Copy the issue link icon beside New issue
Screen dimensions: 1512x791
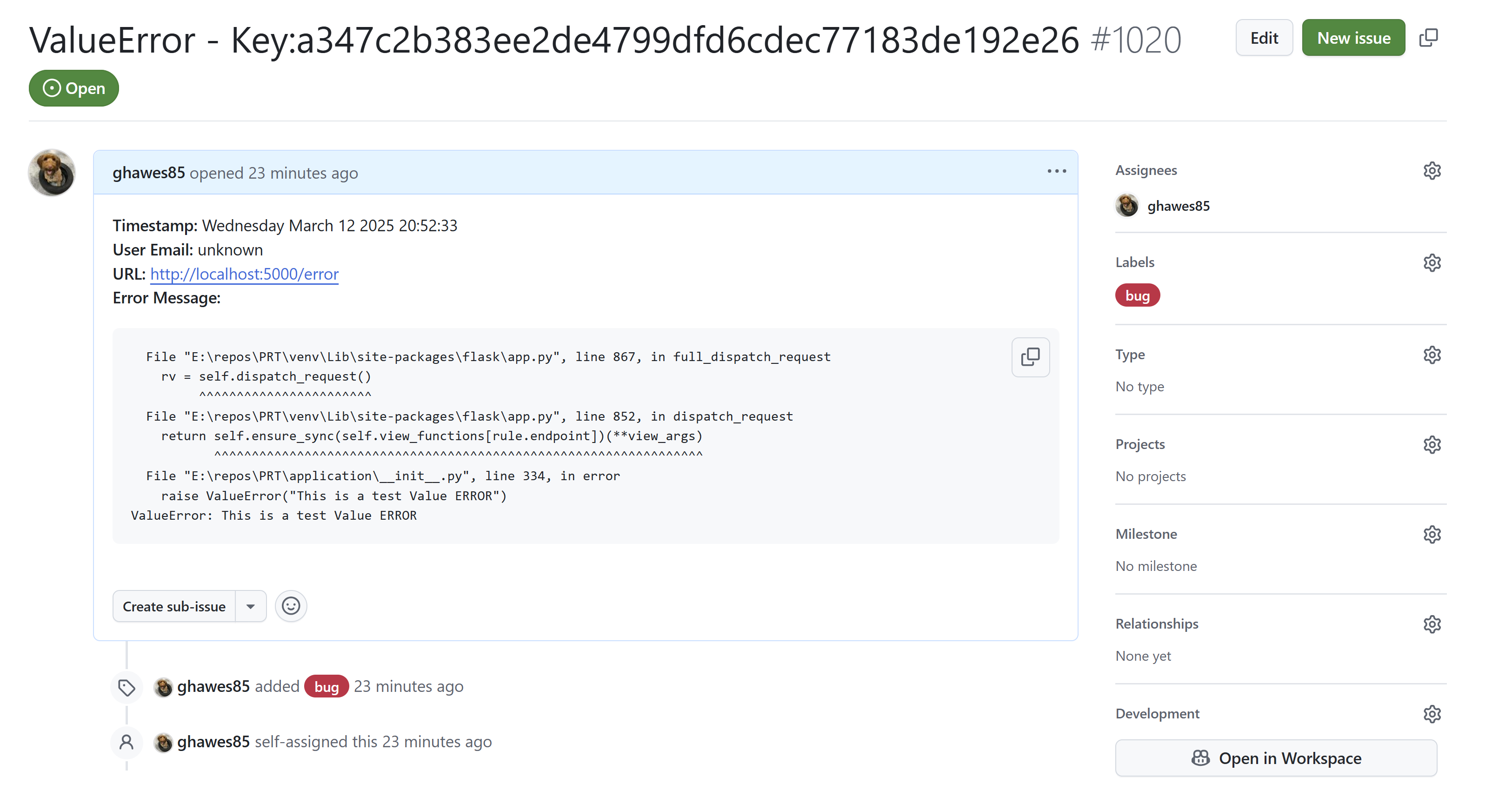click(1428, 38)
